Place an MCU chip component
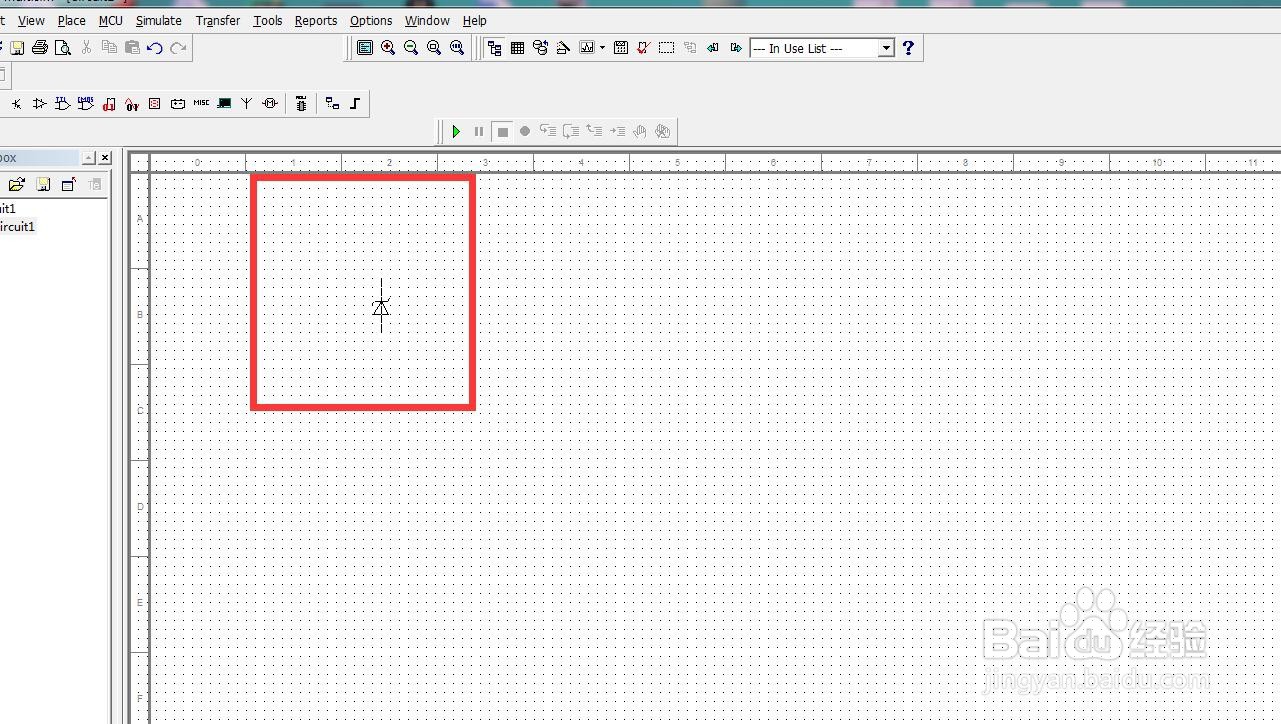 point(301,103)
